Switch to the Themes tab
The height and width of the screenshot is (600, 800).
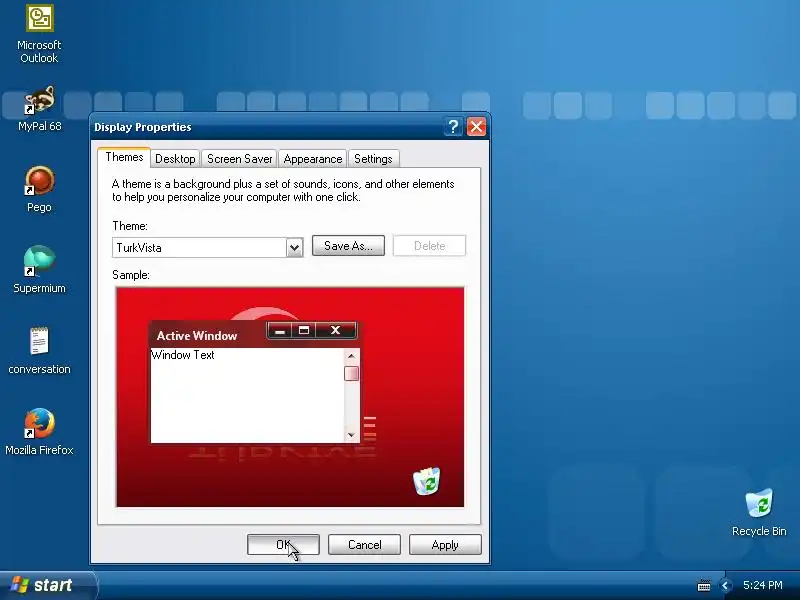coord(124,157)
